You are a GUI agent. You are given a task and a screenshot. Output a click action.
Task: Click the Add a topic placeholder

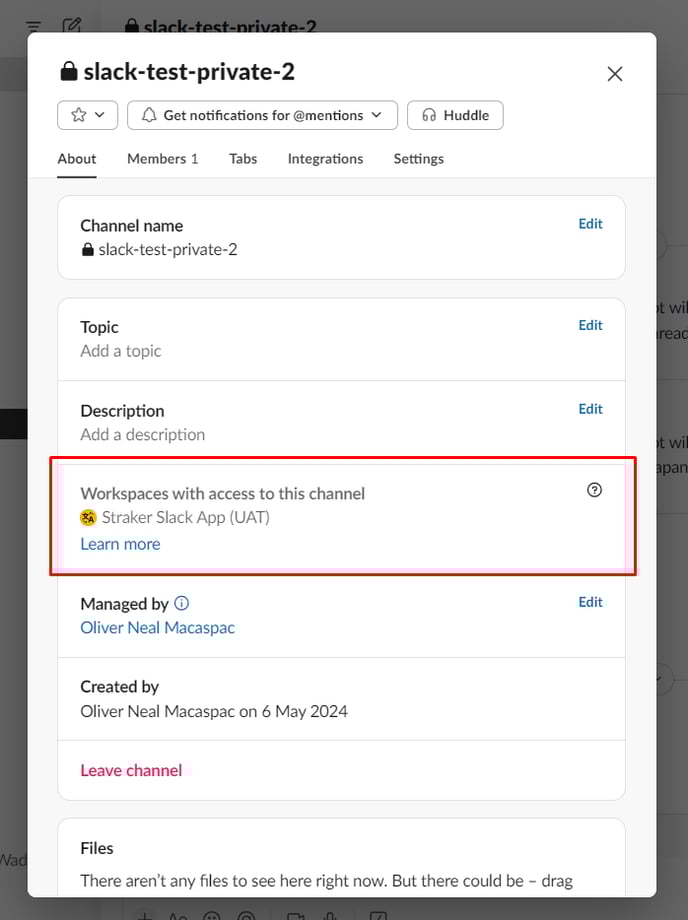[121, 351]
